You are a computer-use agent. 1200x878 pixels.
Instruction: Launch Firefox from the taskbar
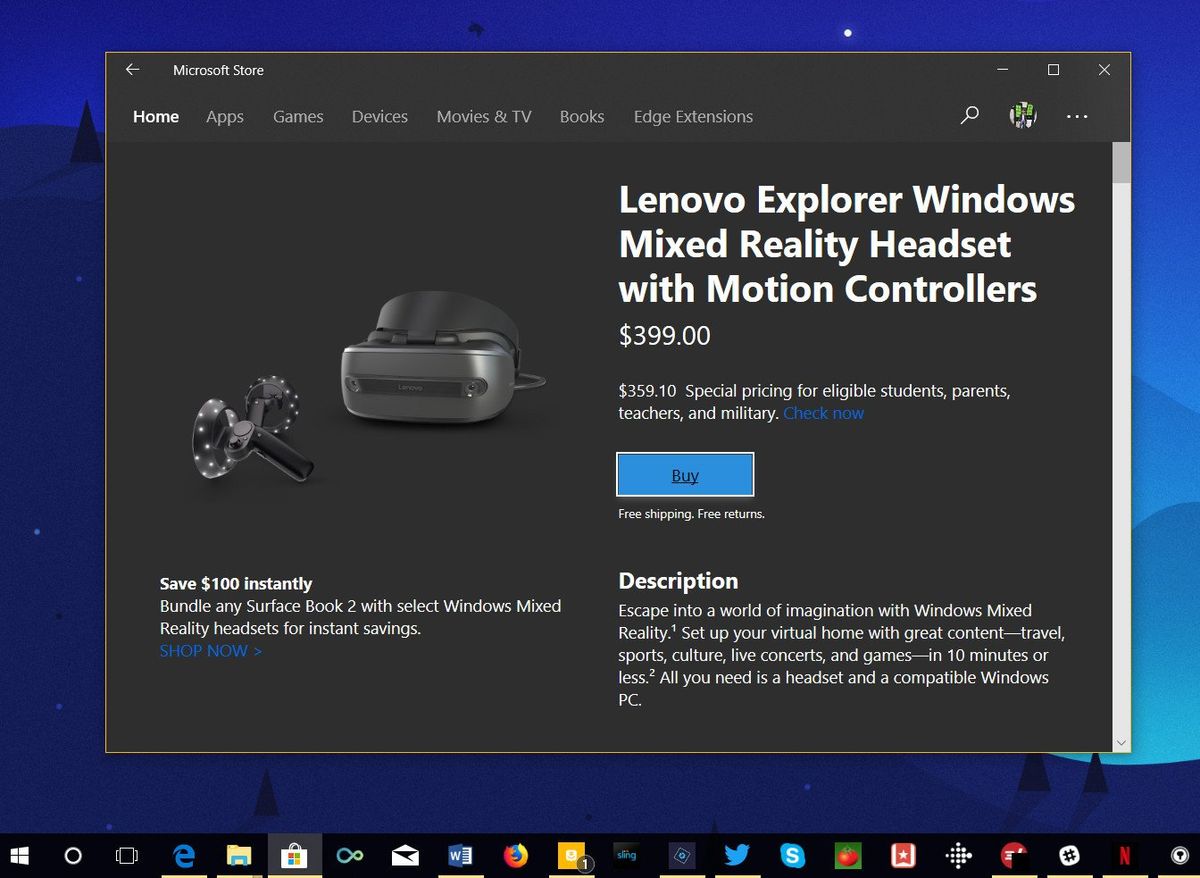516,855
